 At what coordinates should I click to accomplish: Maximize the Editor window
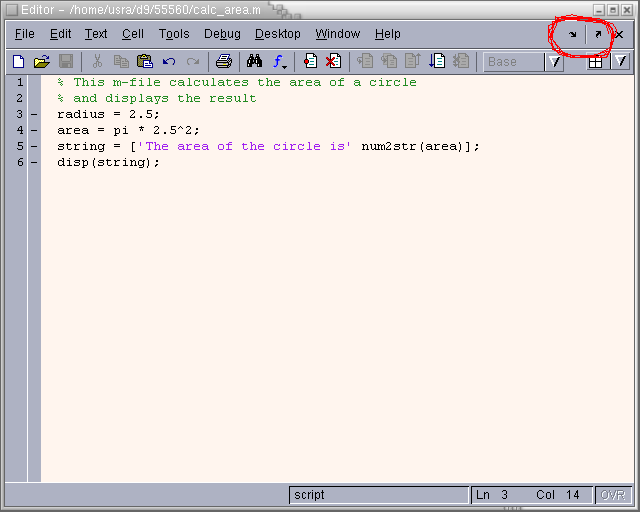coord(613,10)
